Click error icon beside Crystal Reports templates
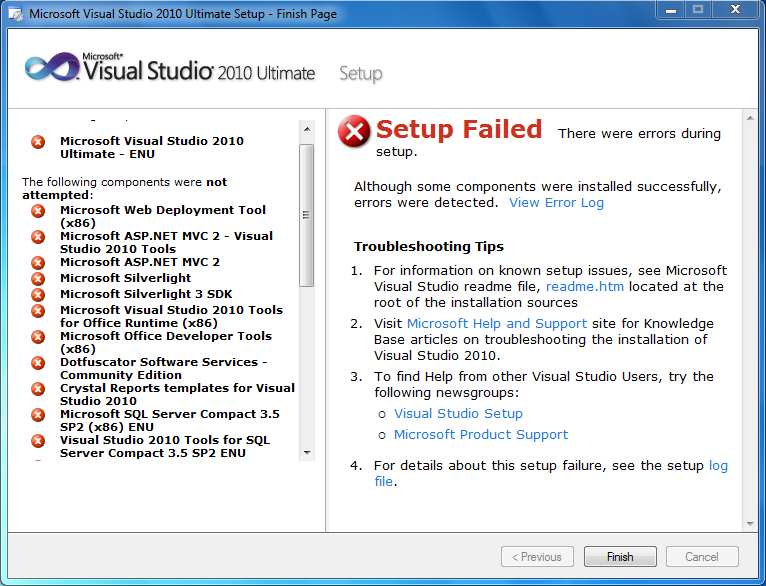The image size is (766, 586). [38, 389]
